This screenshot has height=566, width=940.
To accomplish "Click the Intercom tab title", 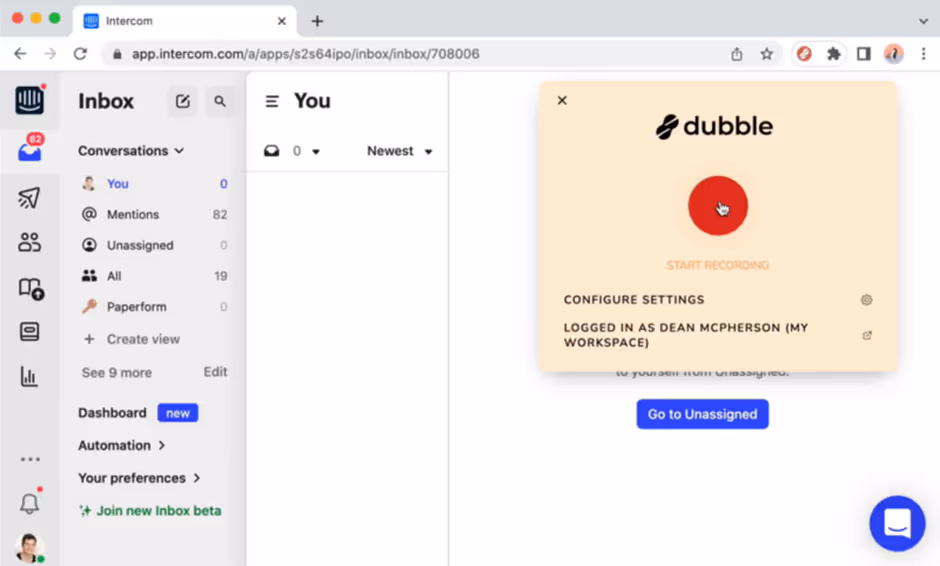I will click(x=129, y=21).
